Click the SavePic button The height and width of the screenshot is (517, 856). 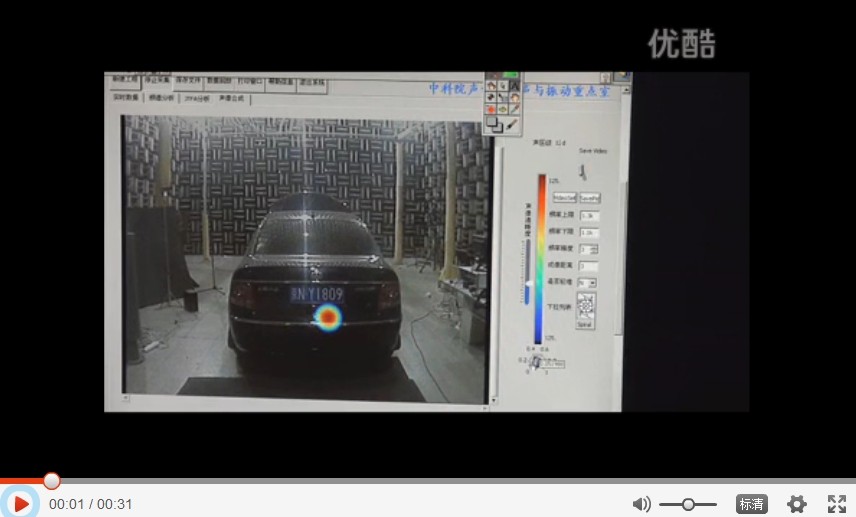(590, 198)
